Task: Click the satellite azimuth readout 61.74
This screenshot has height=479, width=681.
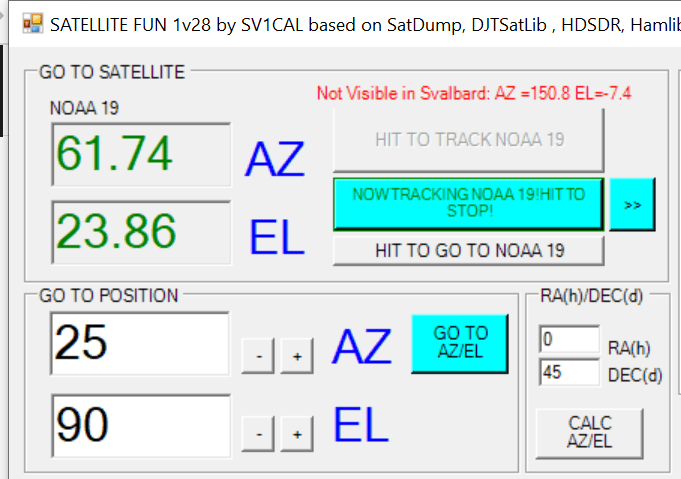Action: (140, 154)
